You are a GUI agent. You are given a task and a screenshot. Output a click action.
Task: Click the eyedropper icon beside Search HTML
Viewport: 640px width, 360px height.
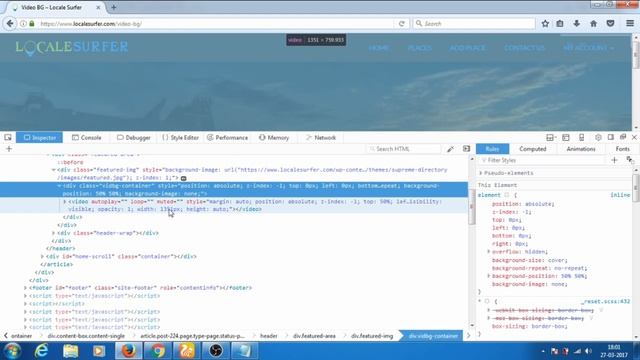(x=450, y=149)
